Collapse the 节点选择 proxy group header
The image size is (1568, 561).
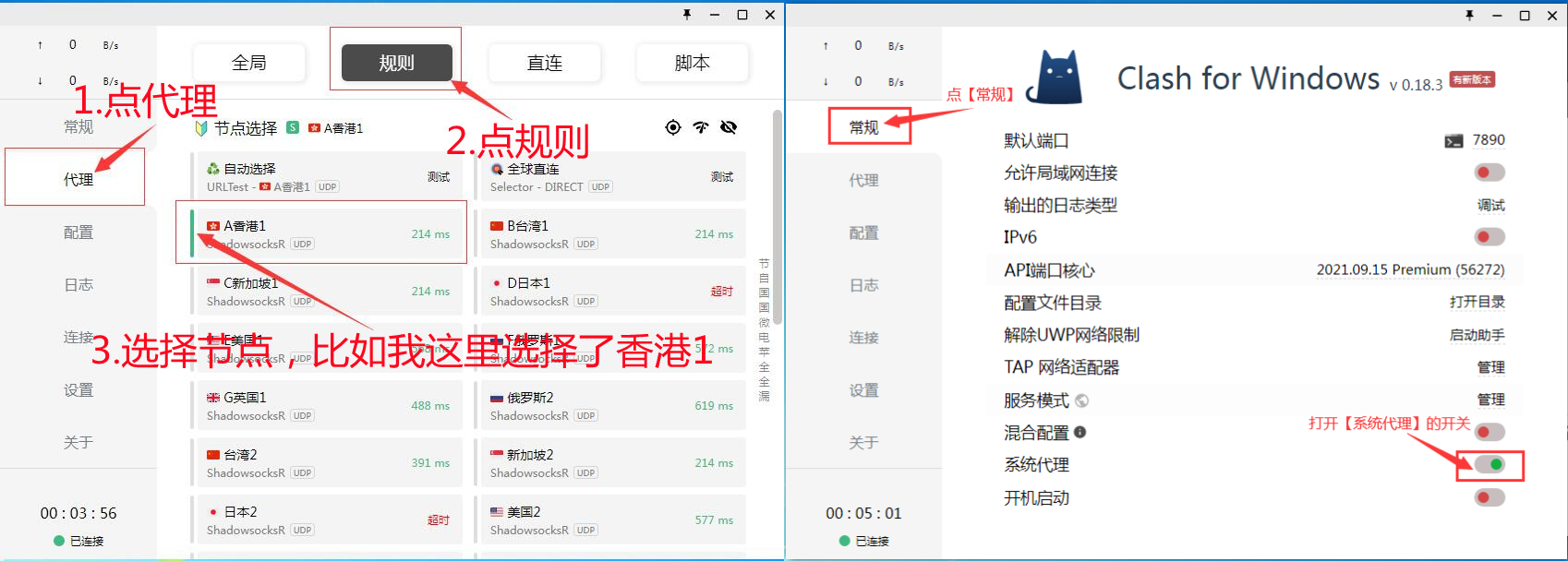click(x=246, y=128)
